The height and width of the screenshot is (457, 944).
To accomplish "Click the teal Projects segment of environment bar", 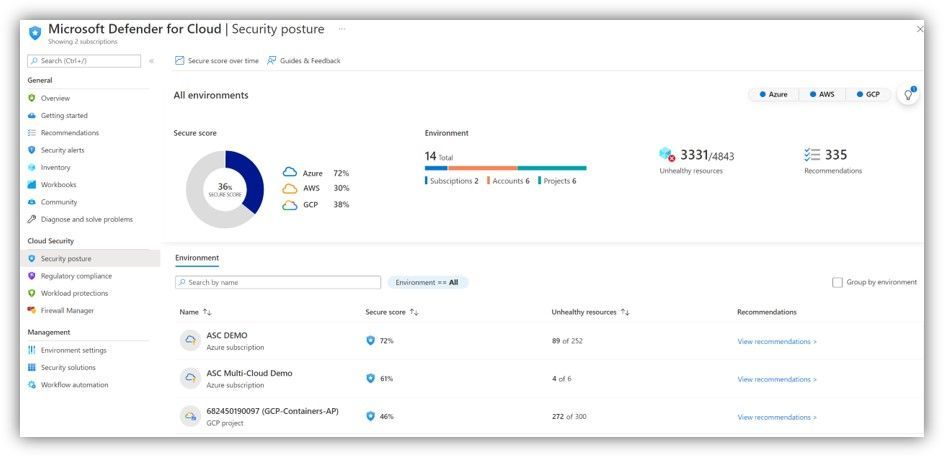I will click(x=552, y=168).
